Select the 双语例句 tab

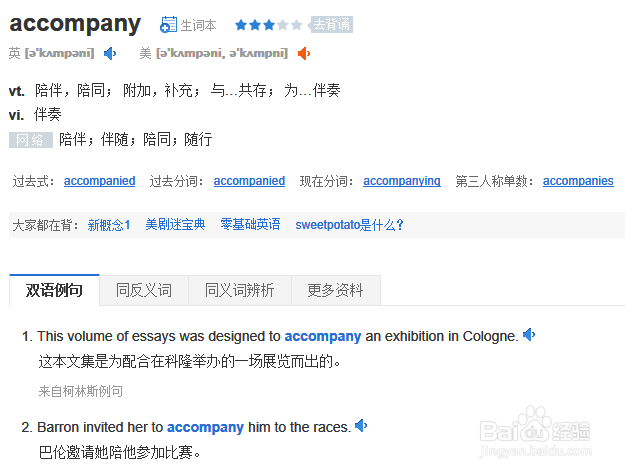click(x=54, y=290)
